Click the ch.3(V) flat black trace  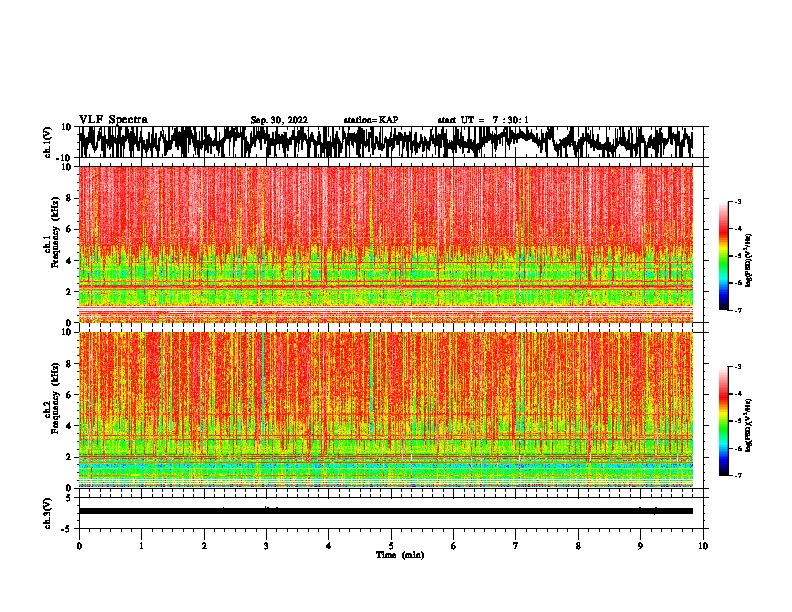[386, 511]
